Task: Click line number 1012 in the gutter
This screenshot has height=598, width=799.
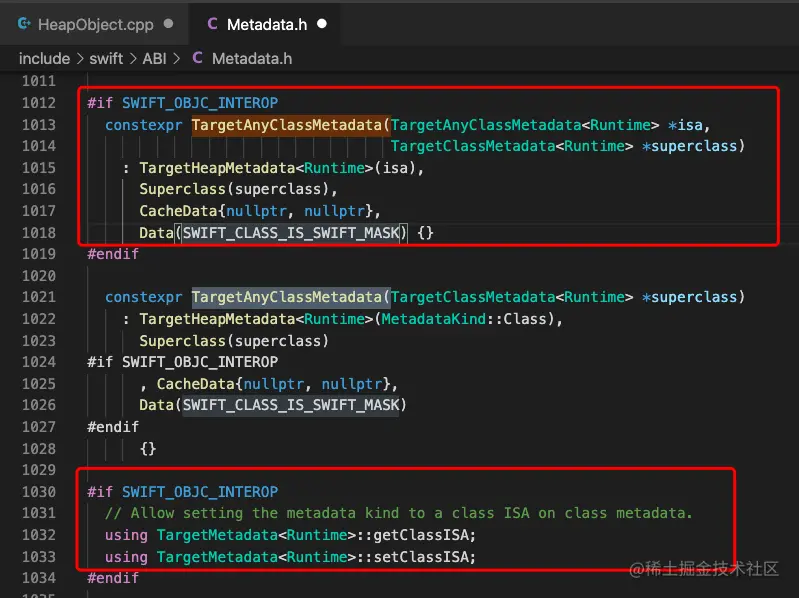Action: click(39, 103)
